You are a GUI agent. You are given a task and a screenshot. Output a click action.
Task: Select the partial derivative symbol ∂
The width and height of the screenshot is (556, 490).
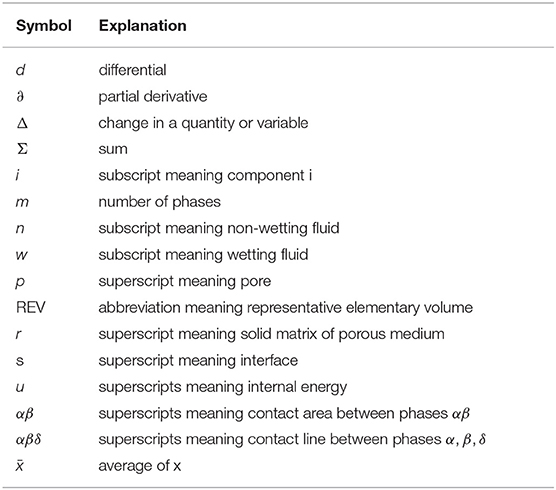[20, 96]
